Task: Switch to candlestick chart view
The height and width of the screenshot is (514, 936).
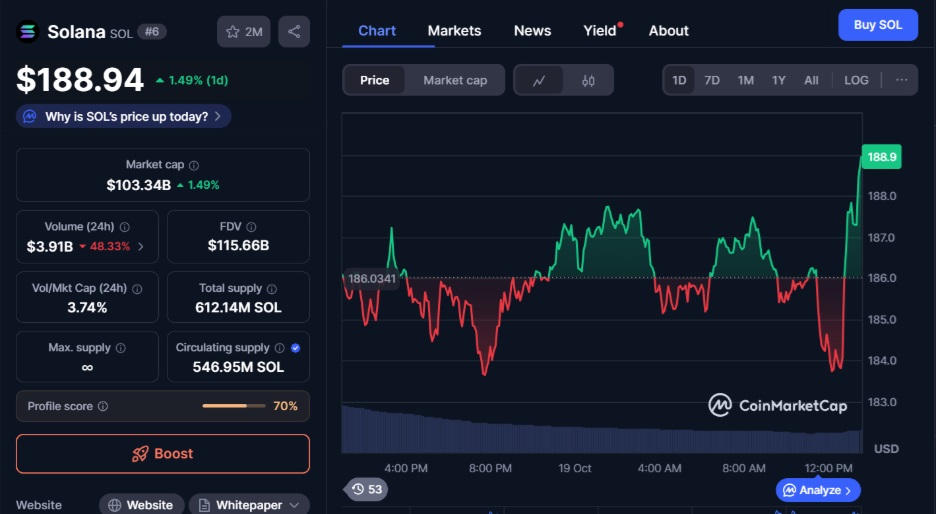Action: click(588, 80)
